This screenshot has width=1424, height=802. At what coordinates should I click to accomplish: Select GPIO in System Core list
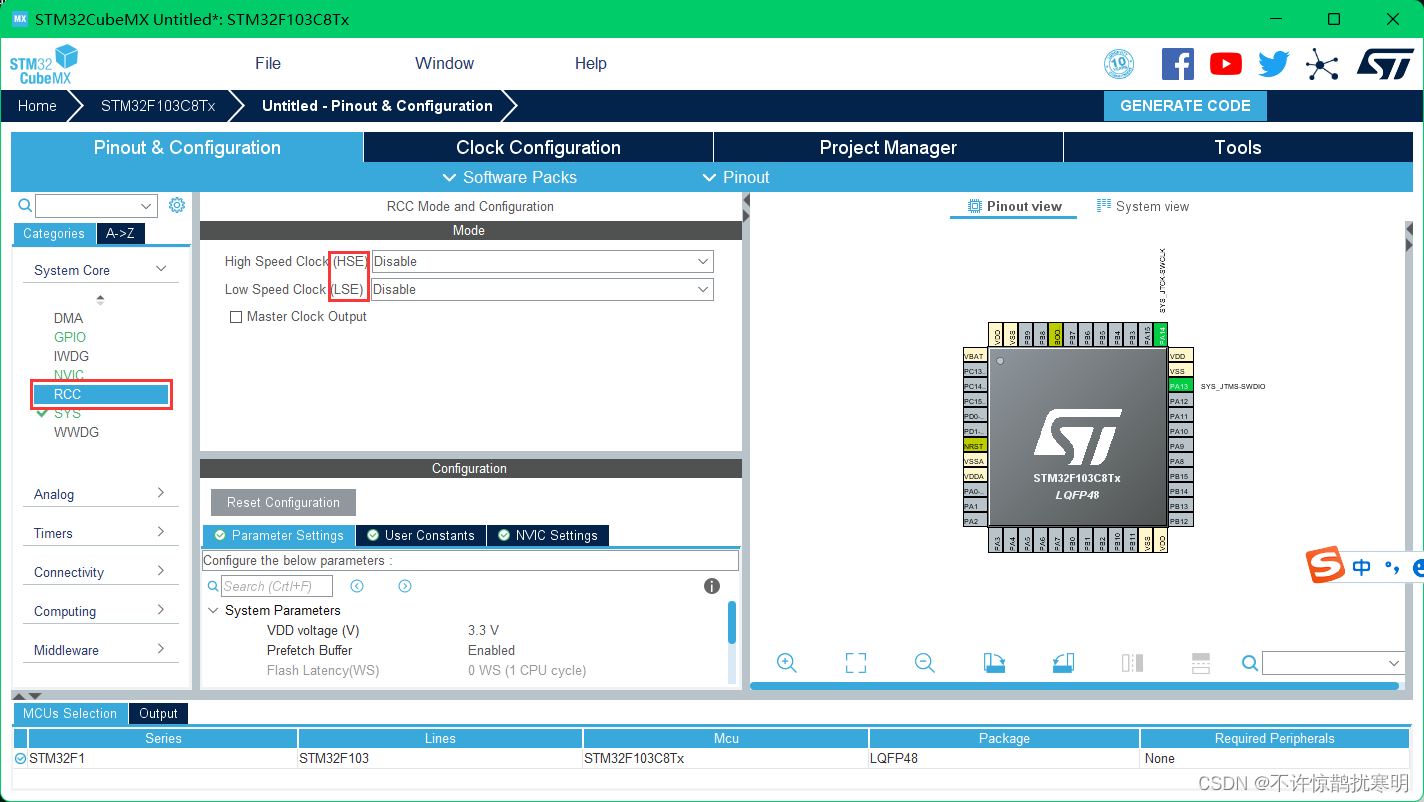click(70, 337)
